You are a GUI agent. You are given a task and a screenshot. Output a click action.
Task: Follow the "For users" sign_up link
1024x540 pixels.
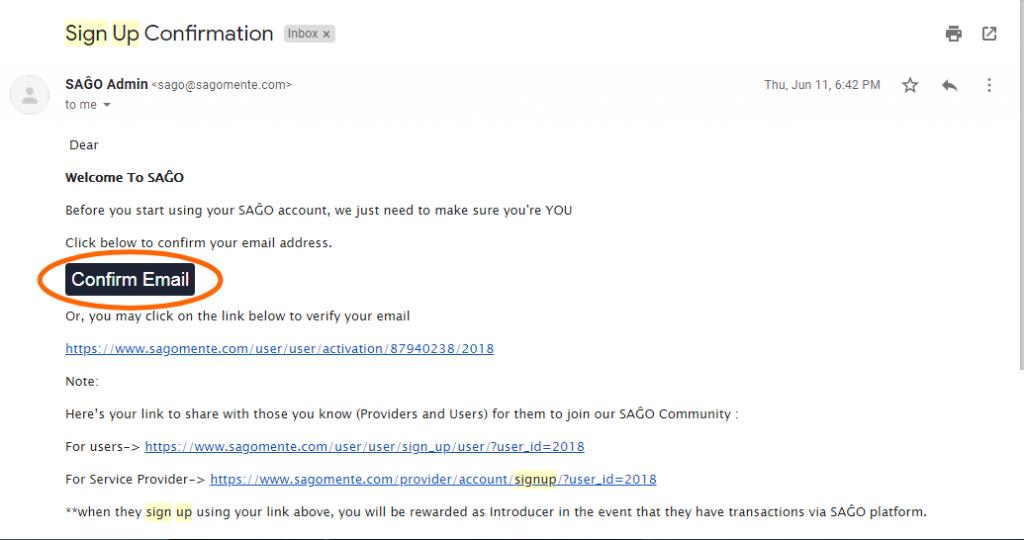364,446
